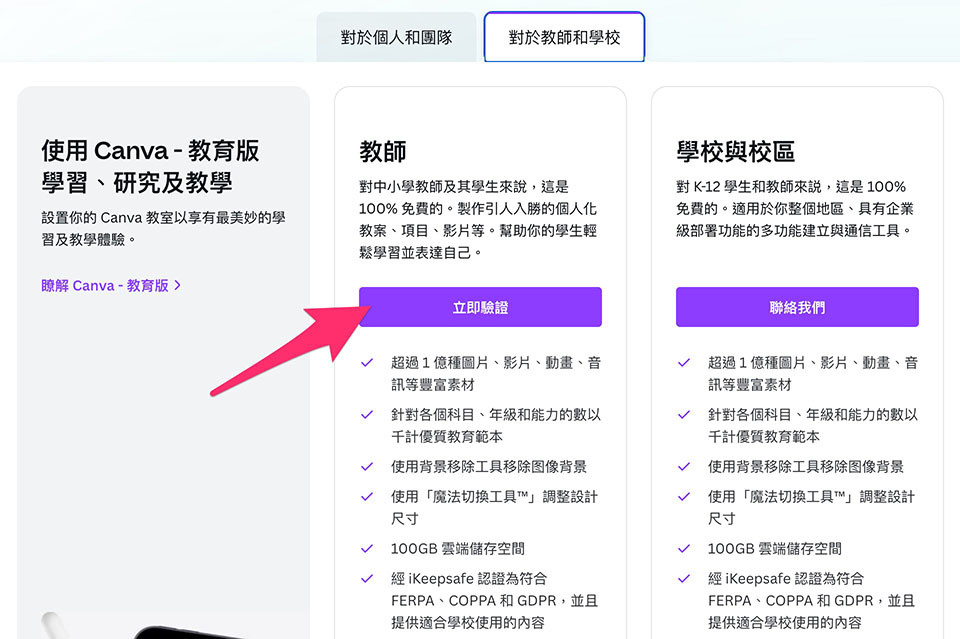960x639 pixels.
Task: Open the 瞭解 Canva - 教育版 link
Action: click(111, 285)
